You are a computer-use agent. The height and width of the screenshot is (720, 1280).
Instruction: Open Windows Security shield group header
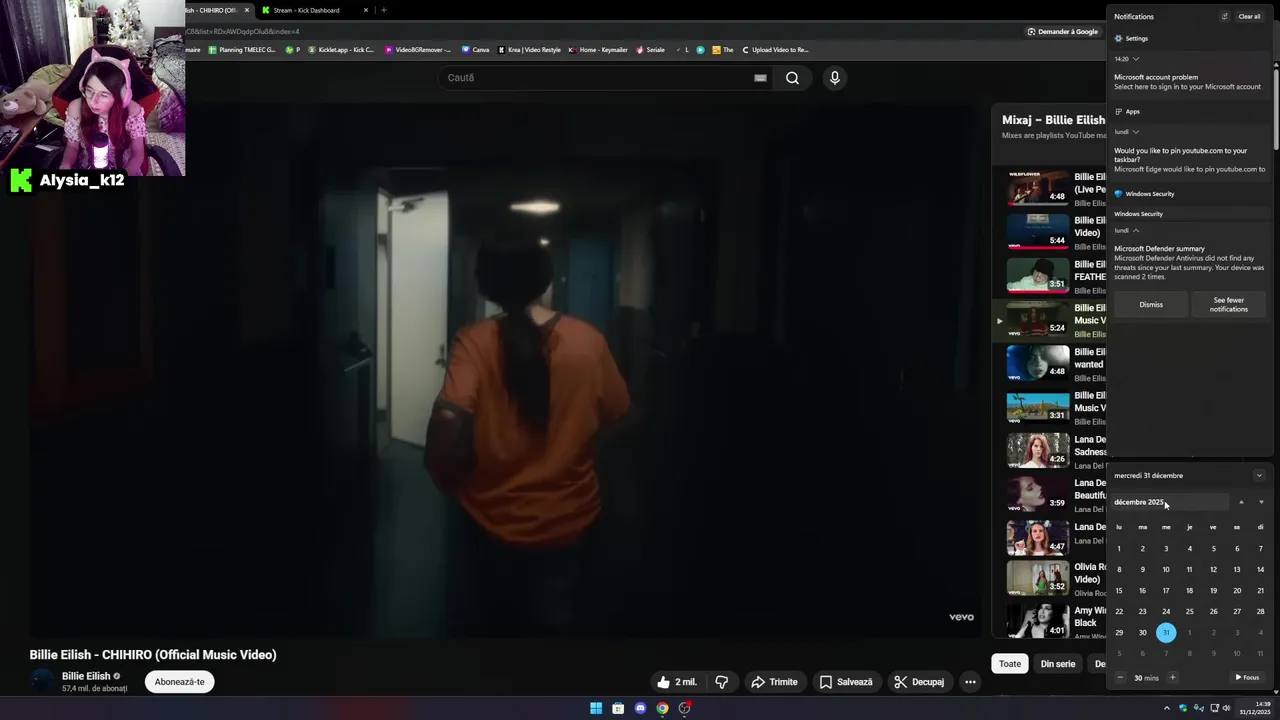tap(1144, 194)
